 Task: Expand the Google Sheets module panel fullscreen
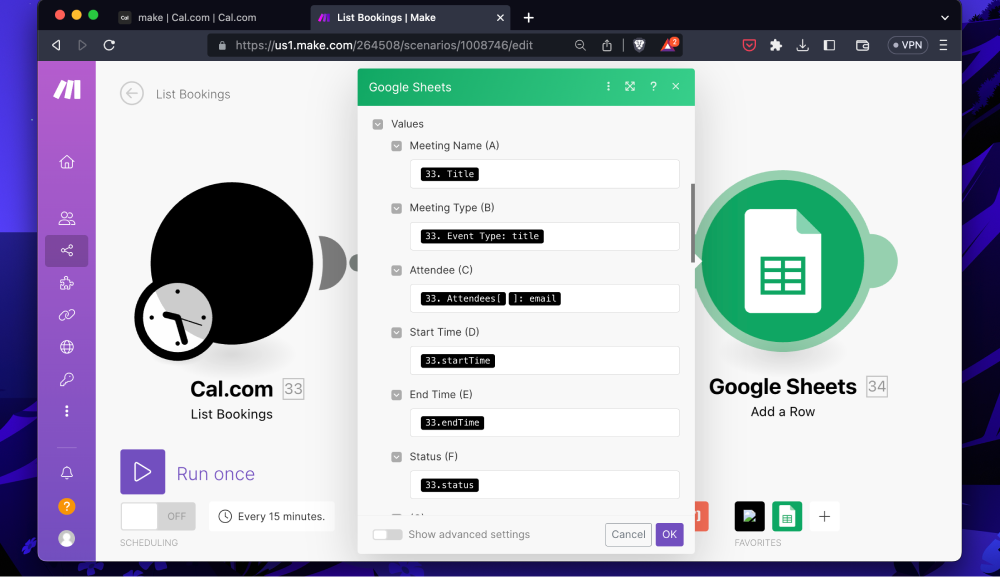tap(630, 87)
